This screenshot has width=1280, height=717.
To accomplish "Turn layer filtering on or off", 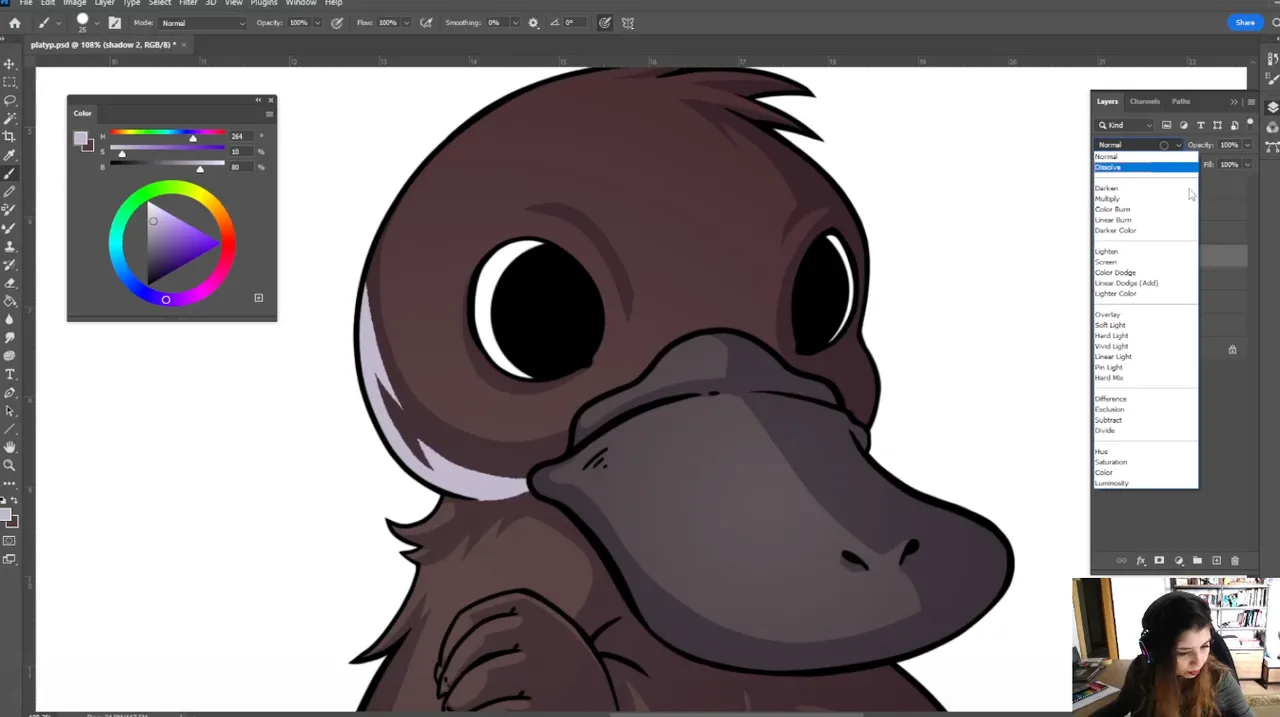I will pos(1250,122).
